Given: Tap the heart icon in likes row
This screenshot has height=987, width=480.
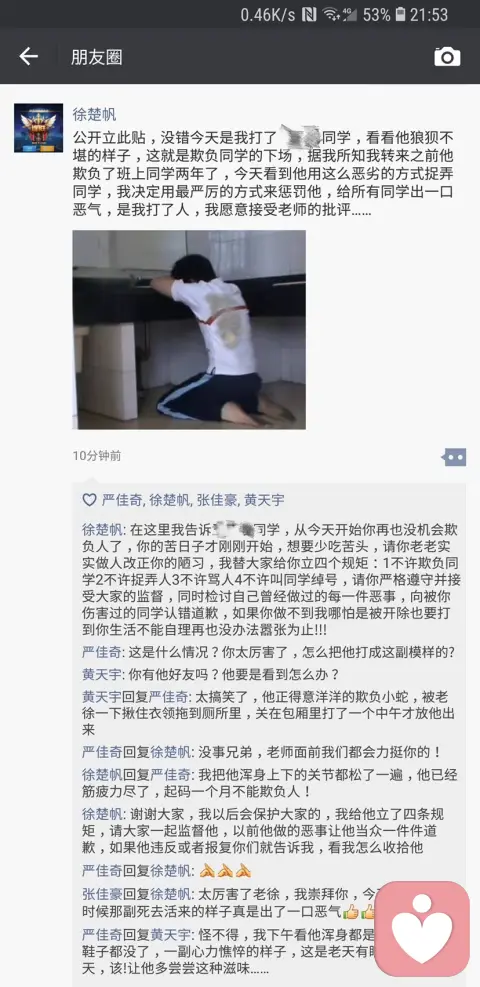Looking at the screenshot, I should click(90, 500).
